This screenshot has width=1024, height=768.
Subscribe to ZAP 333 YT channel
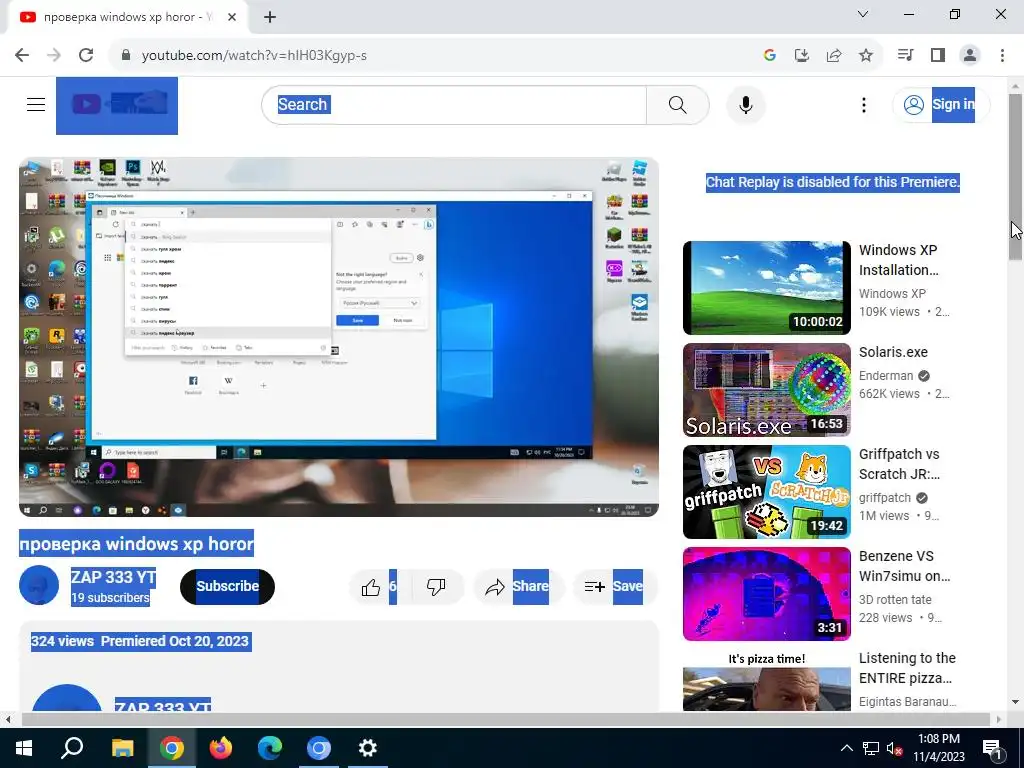click(227, 586)
